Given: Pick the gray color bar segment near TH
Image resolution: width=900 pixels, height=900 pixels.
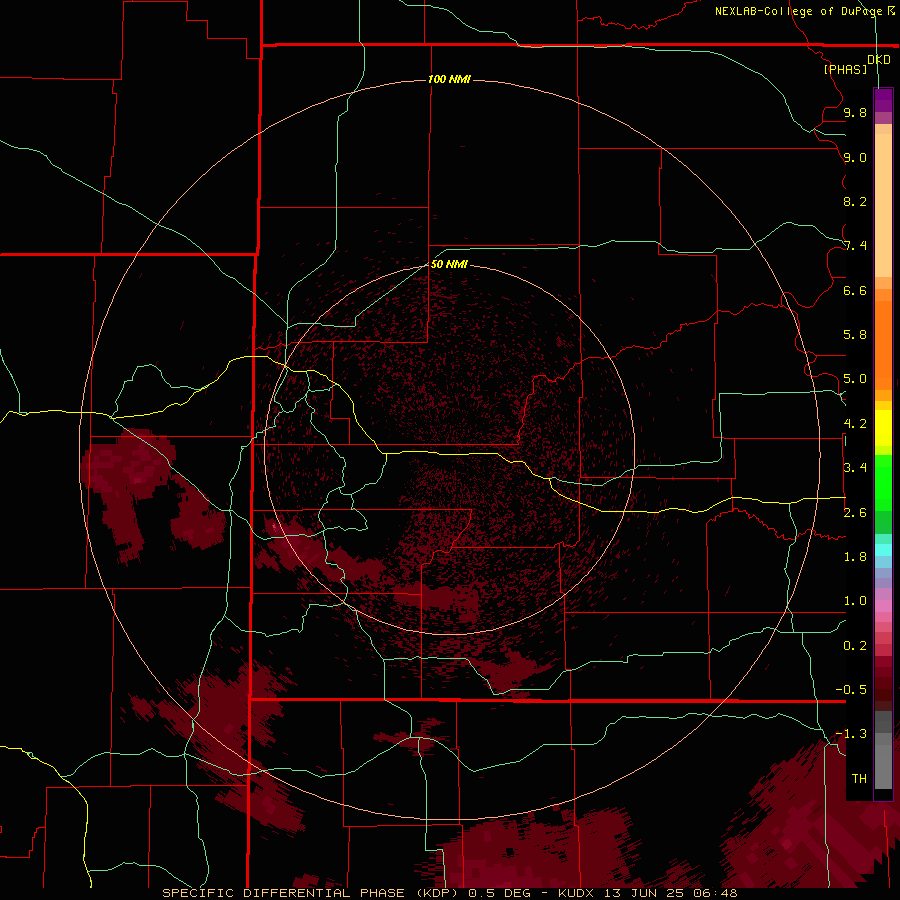Looking at the screenshot, I should [883, 767].
